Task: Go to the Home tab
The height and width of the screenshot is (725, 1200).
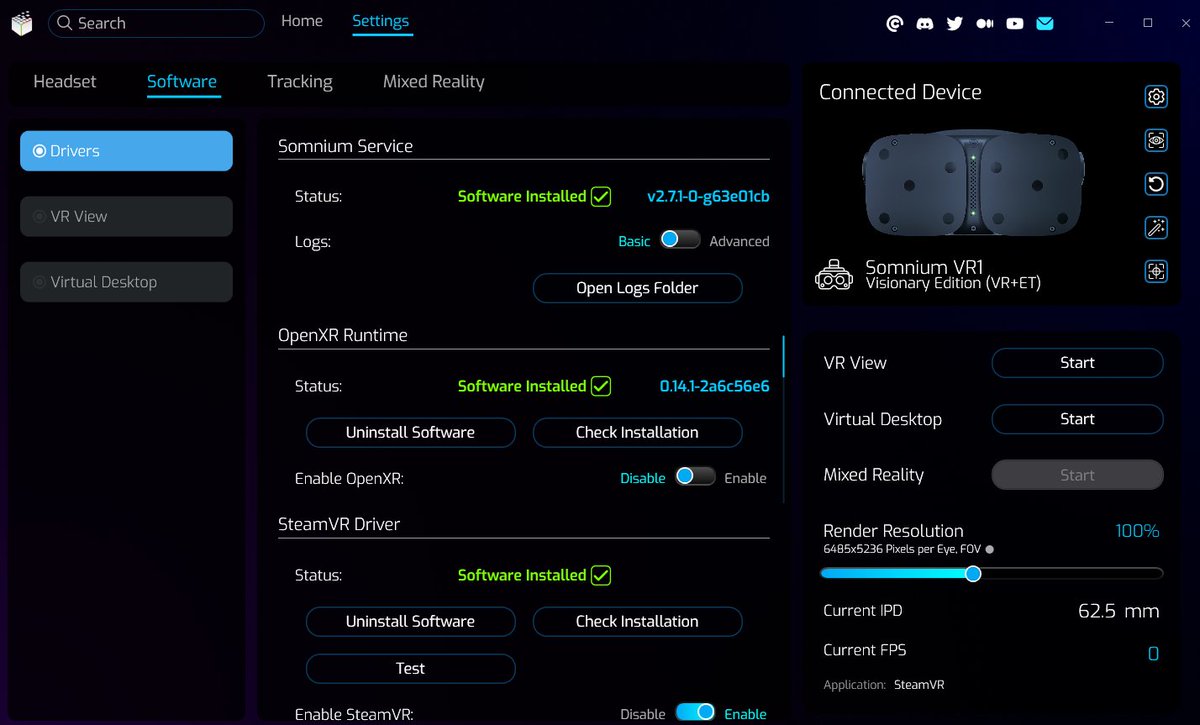Action: point(302,21)
